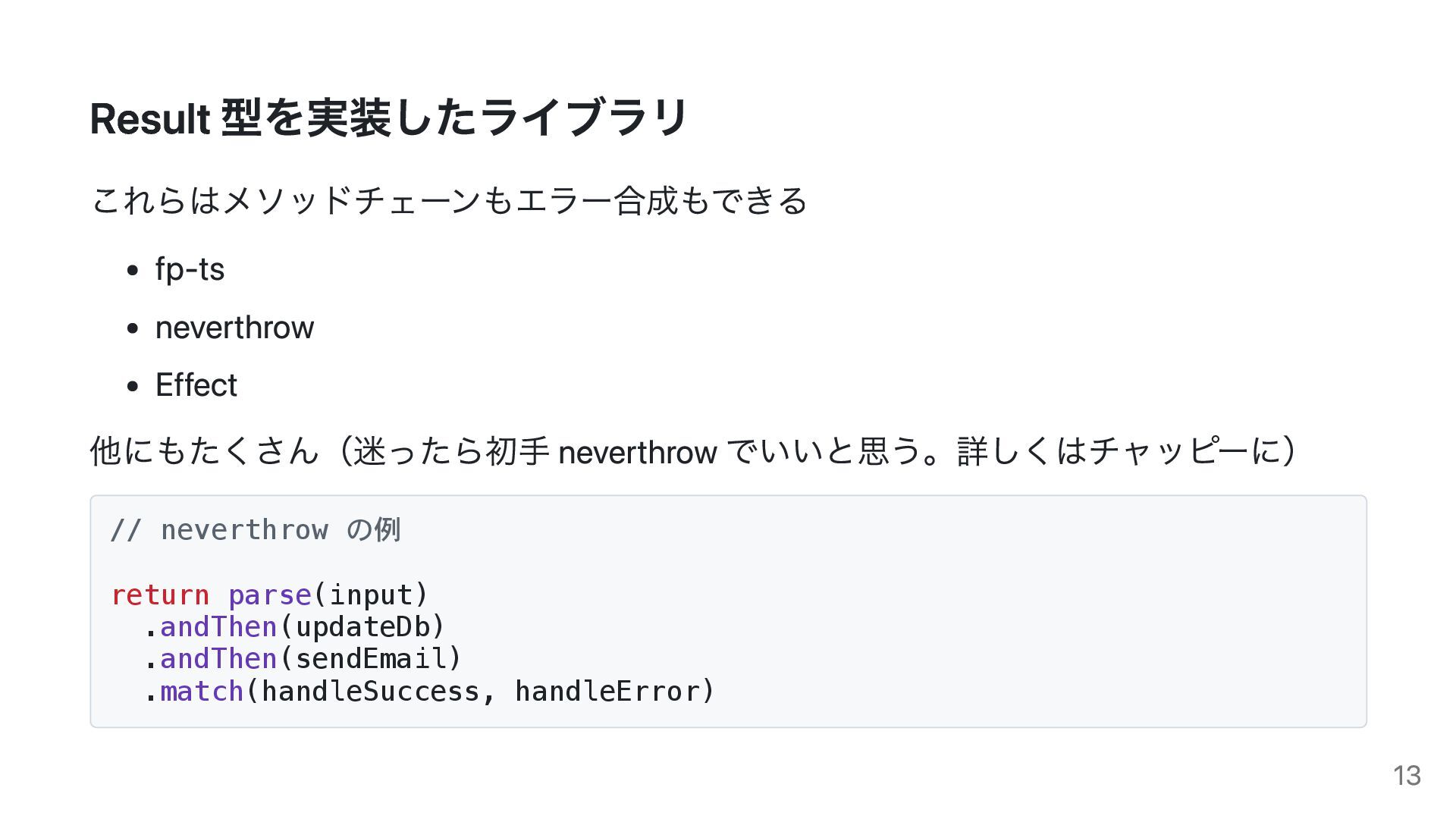
Task: Click the sentence starting with "これらはメソッドチェーン"
Action: (449, 201)
